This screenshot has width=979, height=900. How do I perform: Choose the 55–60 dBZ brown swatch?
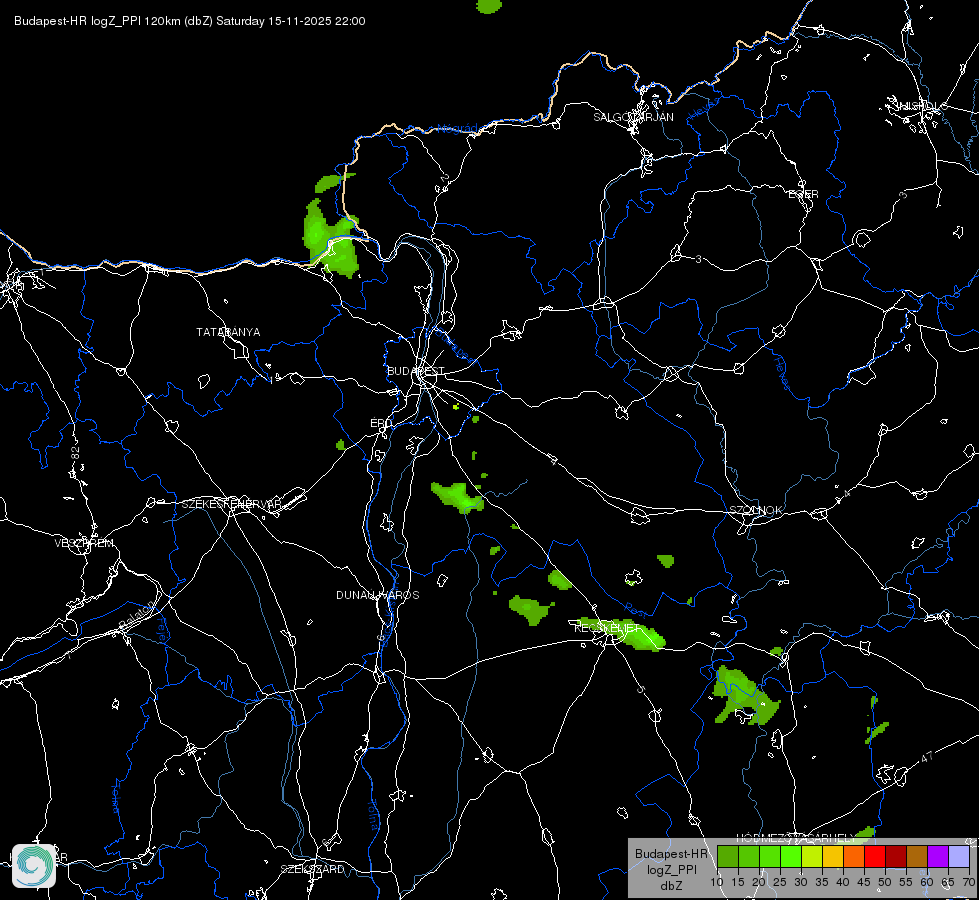917,856
